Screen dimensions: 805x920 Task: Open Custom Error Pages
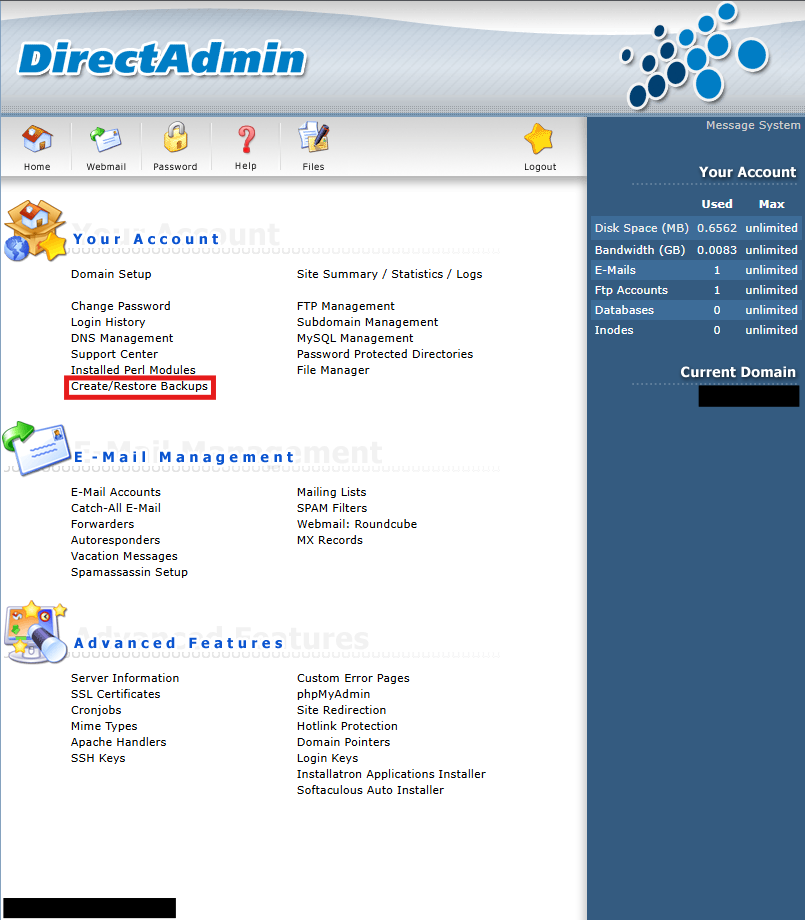click(x=353, y=678)
